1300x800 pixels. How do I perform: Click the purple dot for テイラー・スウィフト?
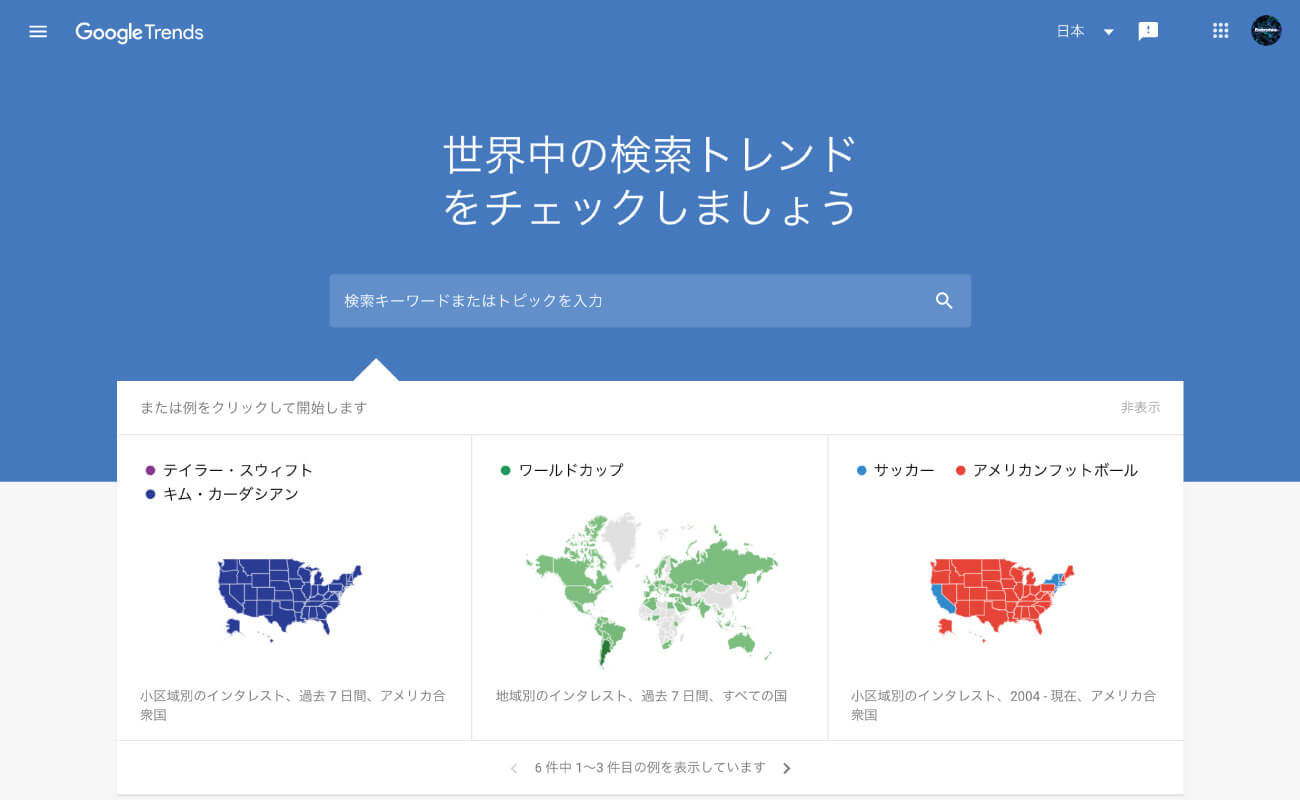click(150, 470)
